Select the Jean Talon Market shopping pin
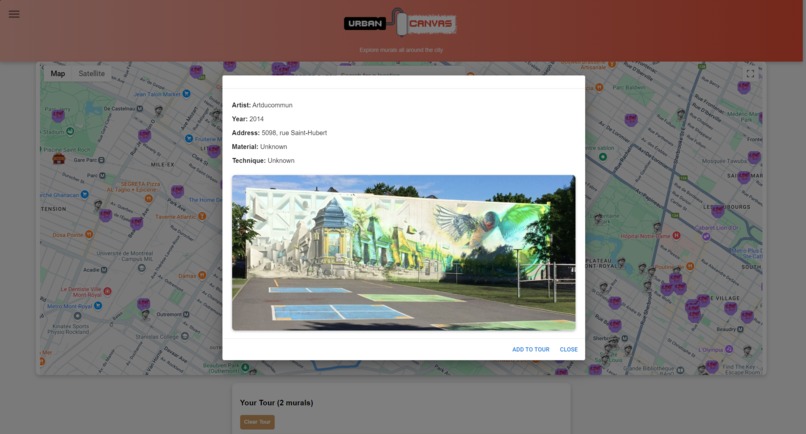Image resolution: width=806 pixels, height=434 pixels. pos(187,94)
